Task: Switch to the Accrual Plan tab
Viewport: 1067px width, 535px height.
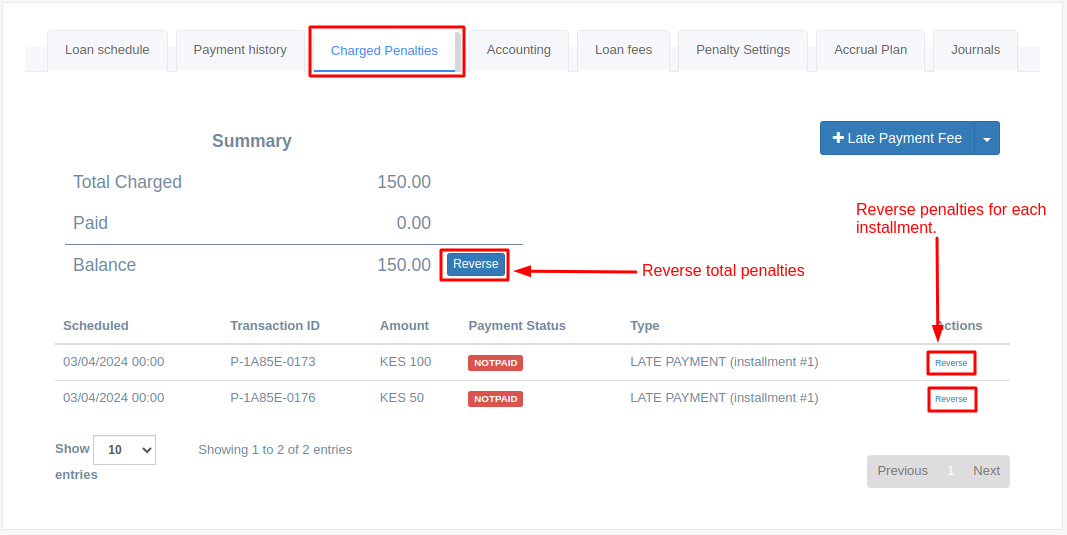Action: (x=870, y=50)
